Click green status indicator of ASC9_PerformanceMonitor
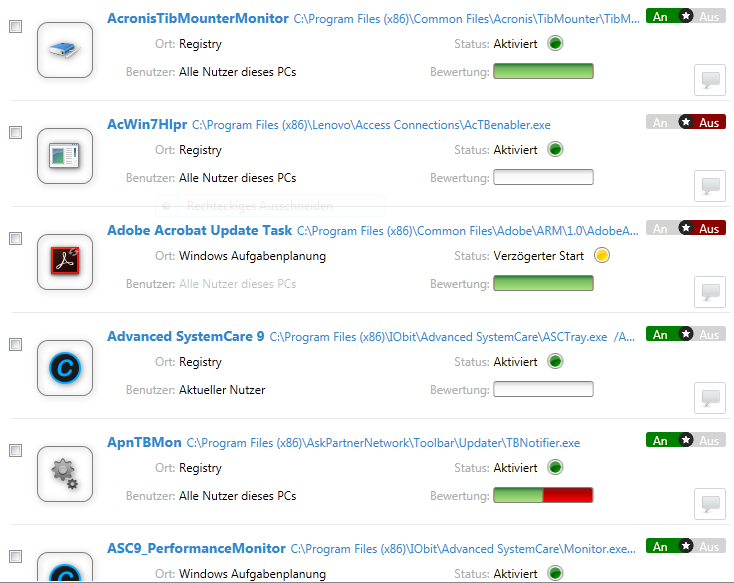Screen dimensions: 734x583 point(555,573)
